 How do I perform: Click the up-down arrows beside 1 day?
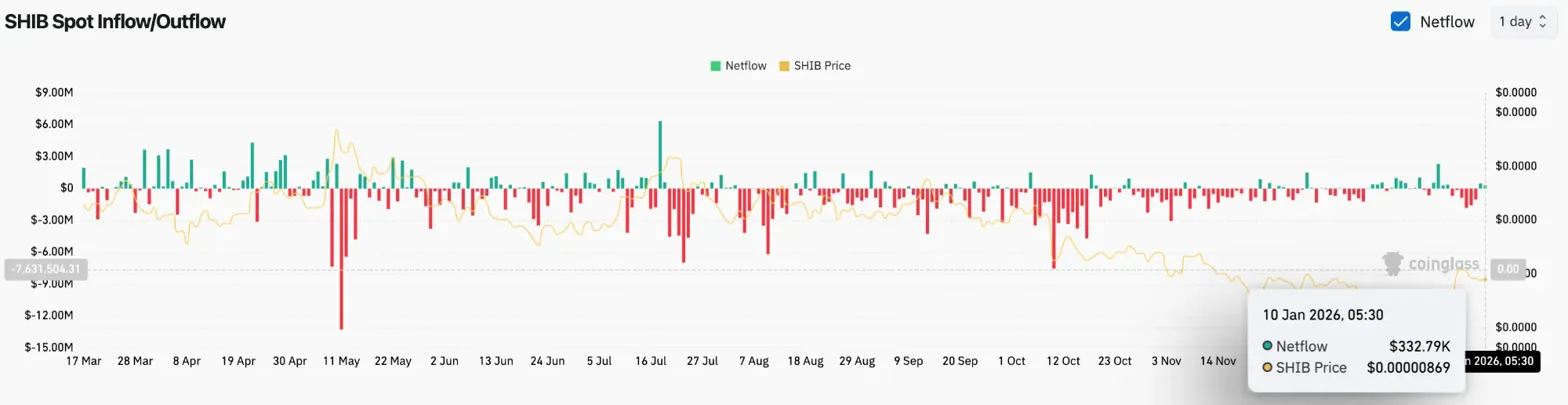coord(1542,21)
